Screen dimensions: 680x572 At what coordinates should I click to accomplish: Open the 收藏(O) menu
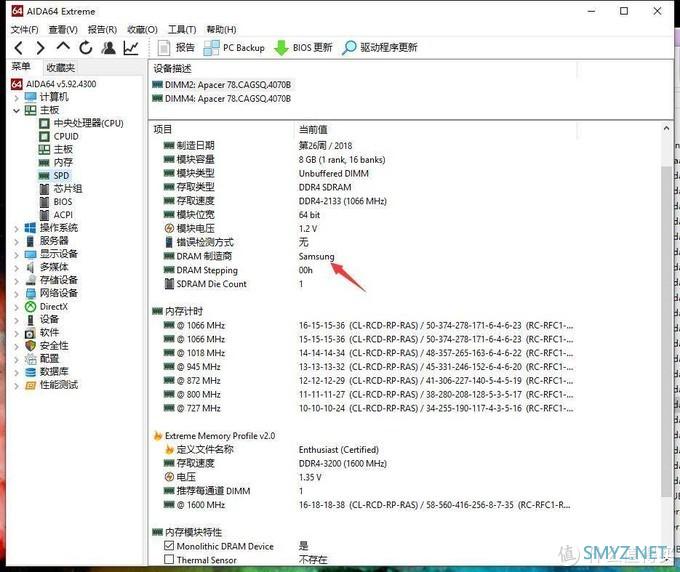coord(142,29)
